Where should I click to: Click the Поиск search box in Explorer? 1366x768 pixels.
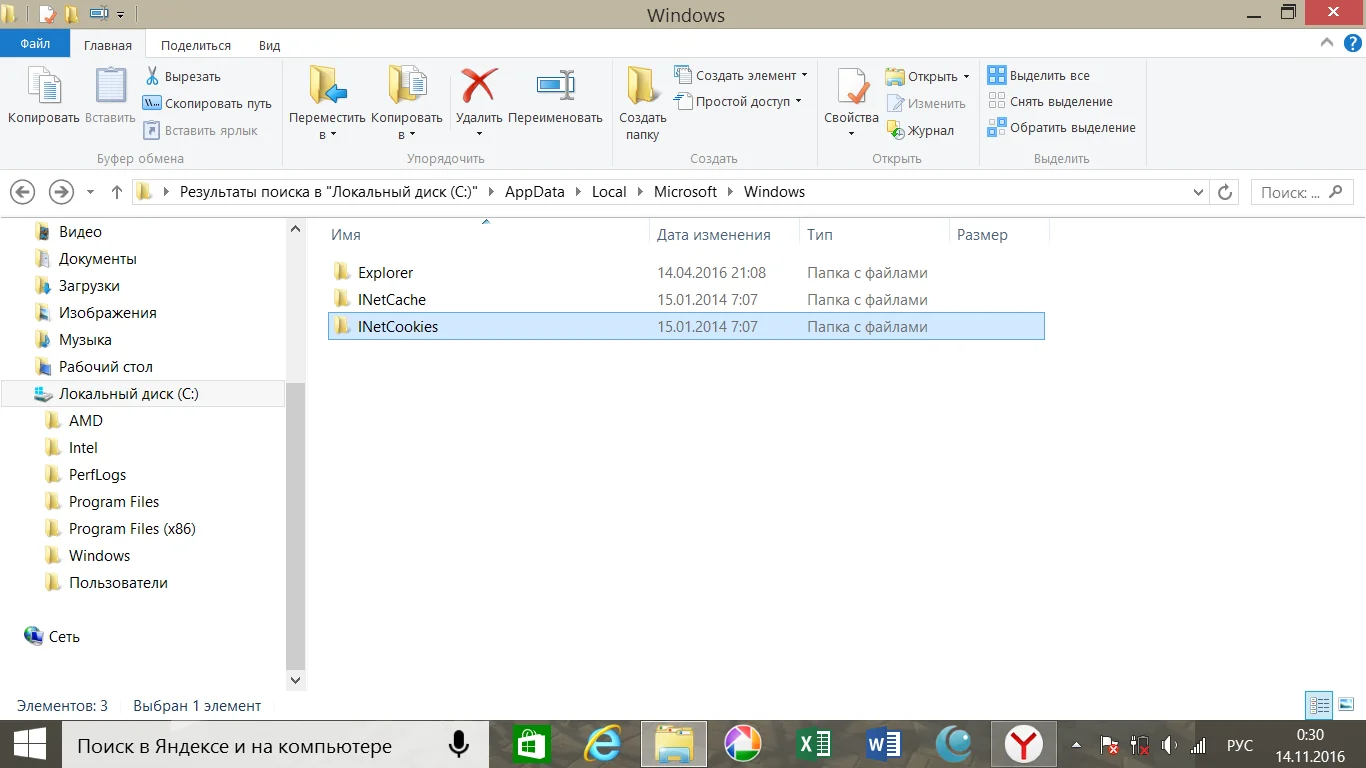tap(1302, 192)
